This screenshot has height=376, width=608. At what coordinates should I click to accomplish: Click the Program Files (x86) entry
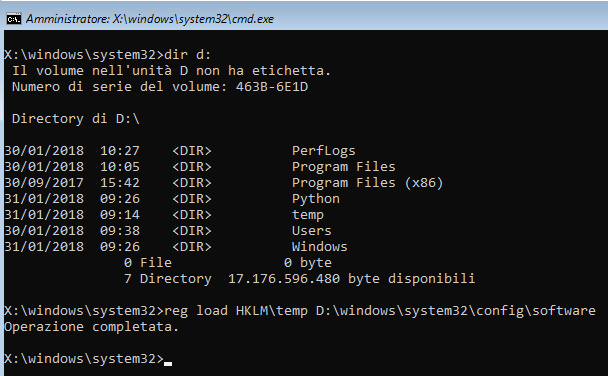367,183
